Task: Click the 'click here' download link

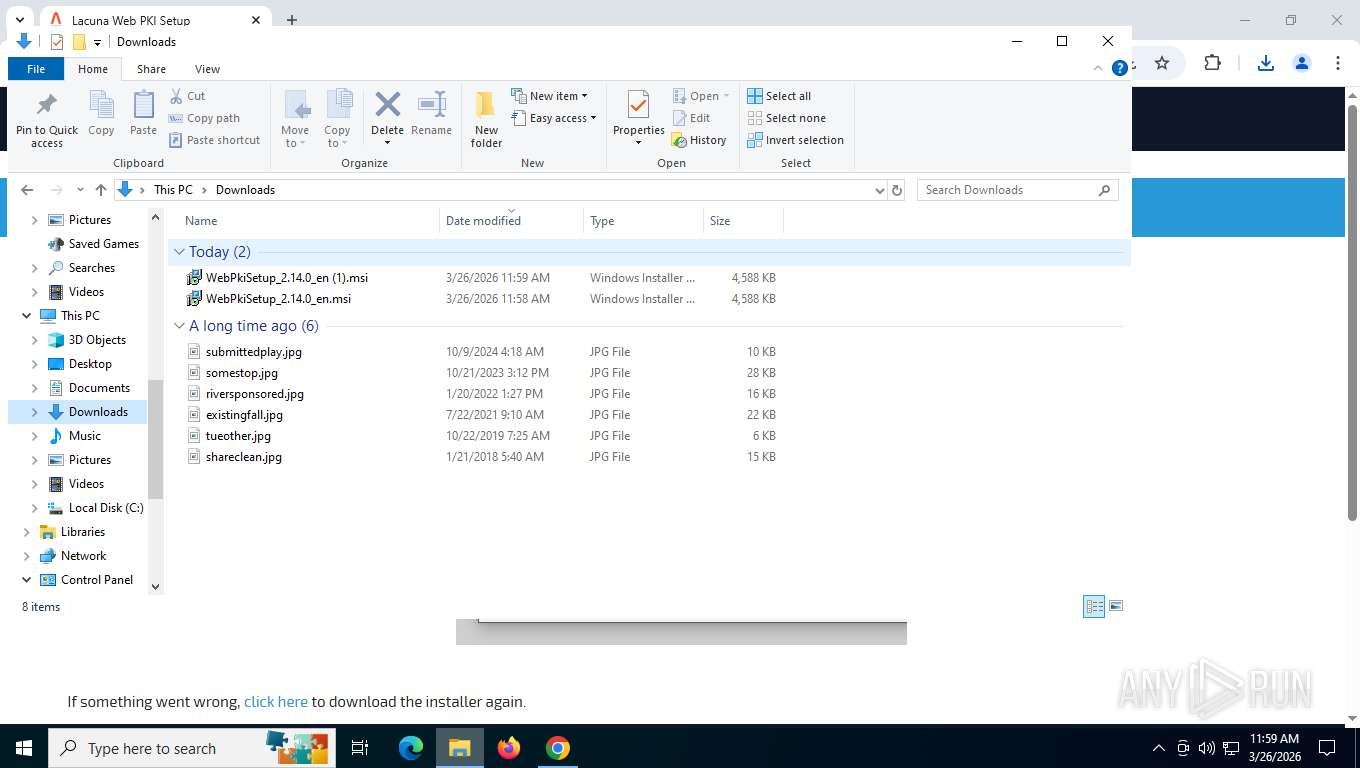Action: click(276, 702)
